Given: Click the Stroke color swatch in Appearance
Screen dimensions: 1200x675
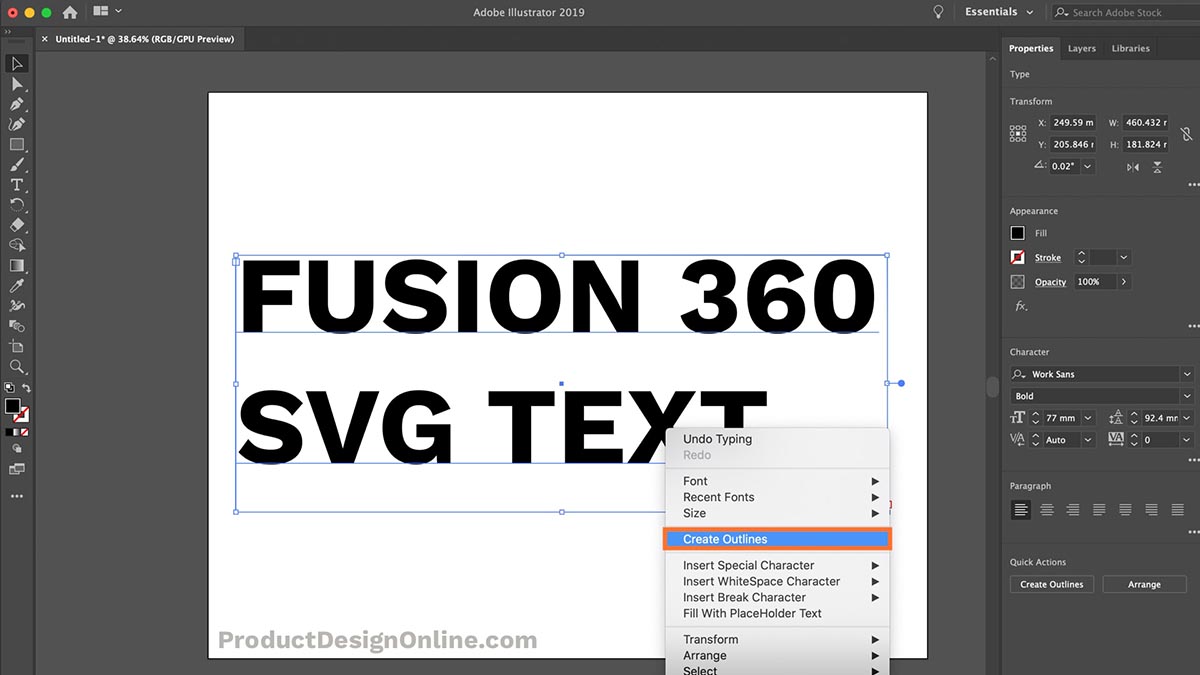Looking at the screenshot, I should [x=1018, y=257].
